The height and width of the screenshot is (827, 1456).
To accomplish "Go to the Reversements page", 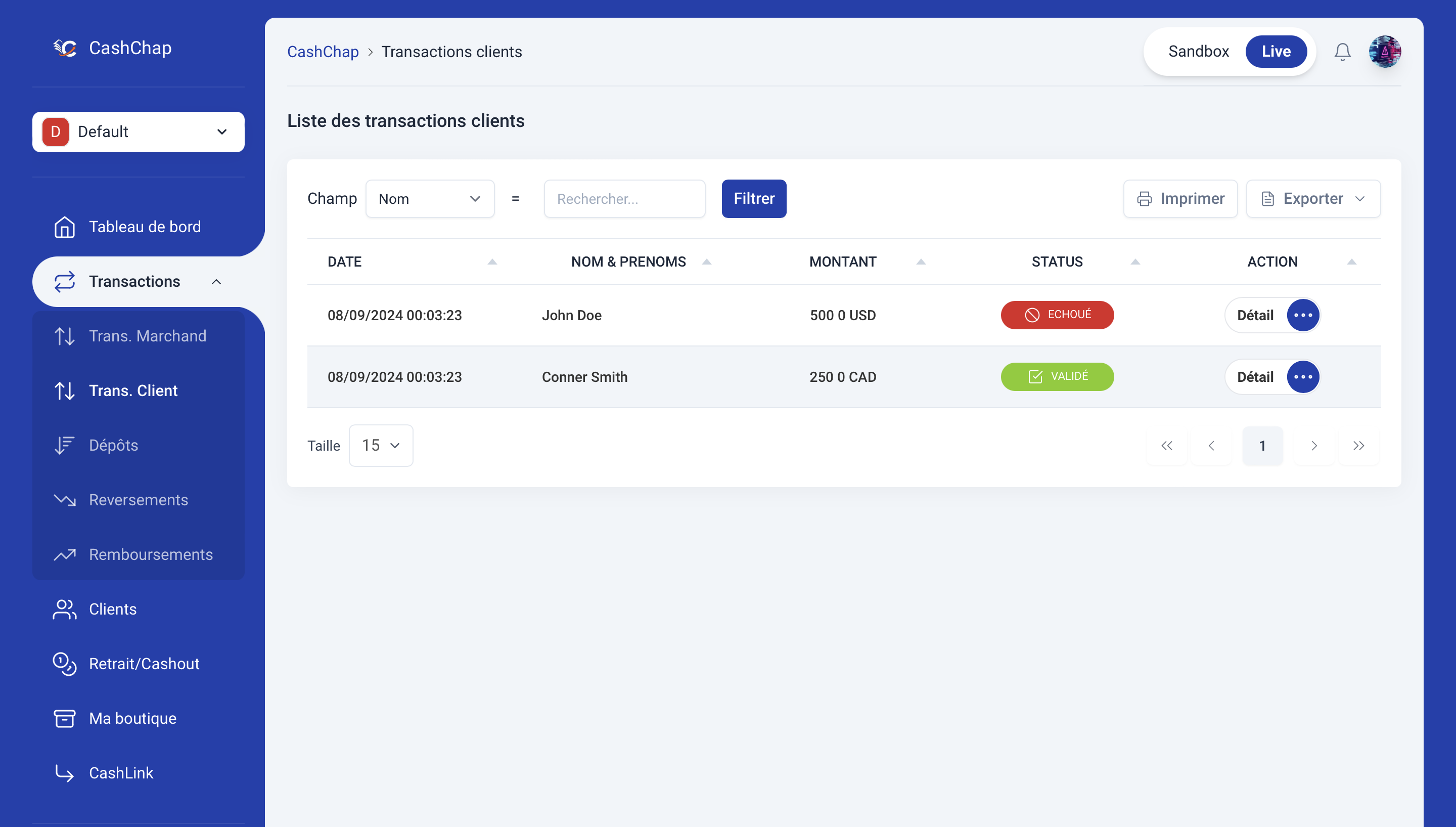I will (x=139, y=499).
